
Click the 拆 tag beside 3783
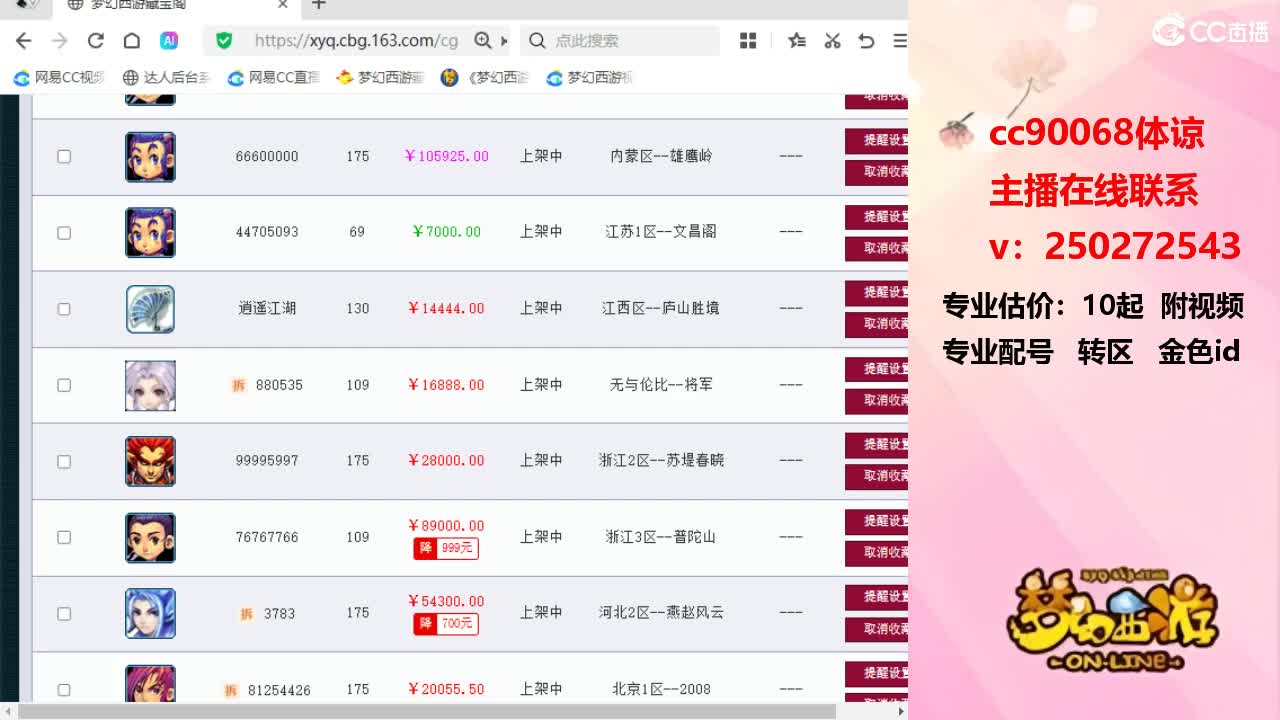[x=246, y=613]
